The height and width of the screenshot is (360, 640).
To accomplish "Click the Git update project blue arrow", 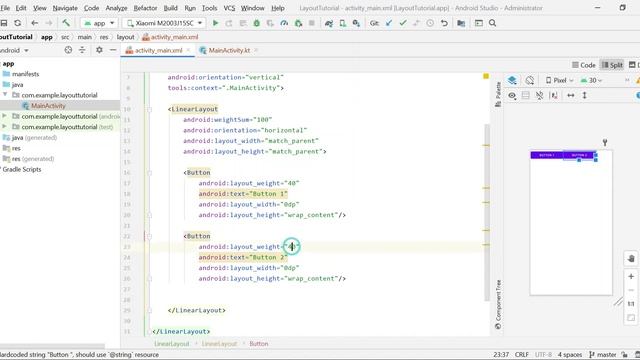I will (x=389, y=23).
